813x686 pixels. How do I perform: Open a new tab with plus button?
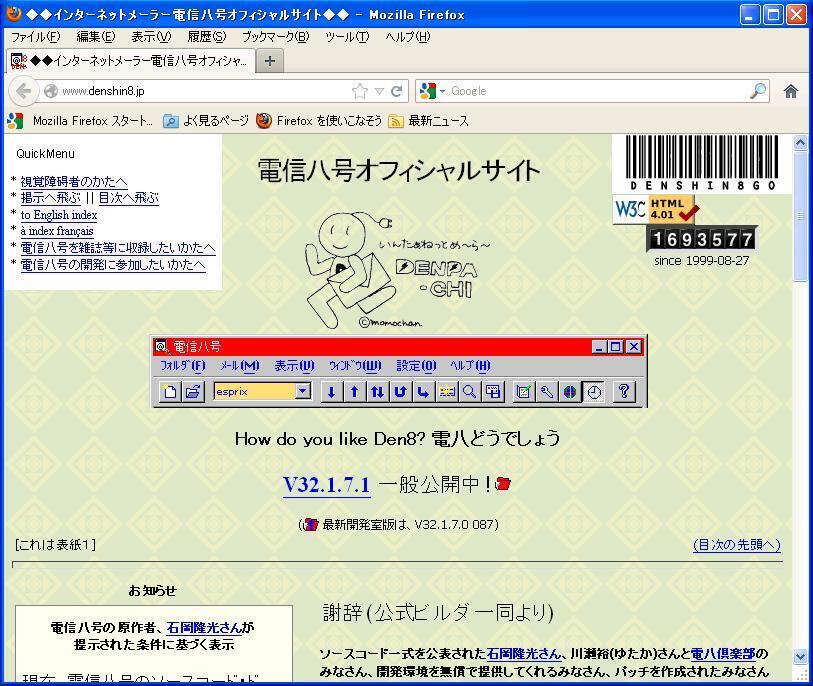pos(270,61)
